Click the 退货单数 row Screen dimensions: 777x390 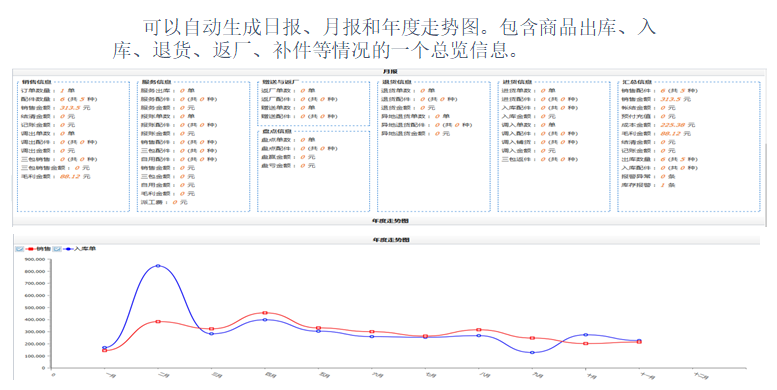tap(408, 91)
